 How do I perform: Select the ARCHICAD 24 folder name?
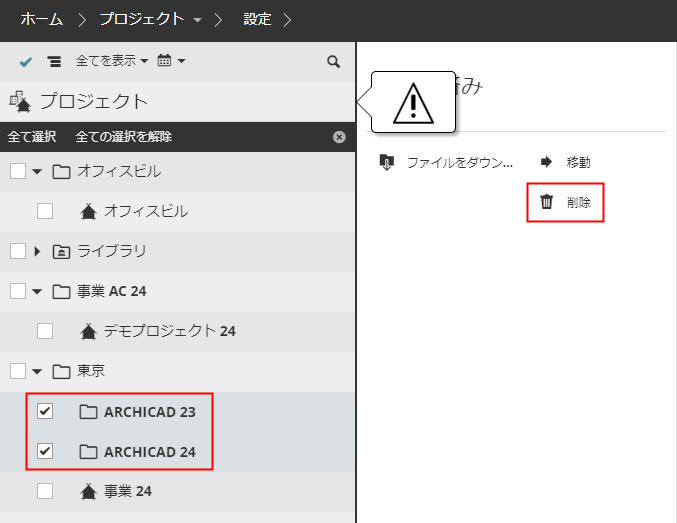coord(150,452)
